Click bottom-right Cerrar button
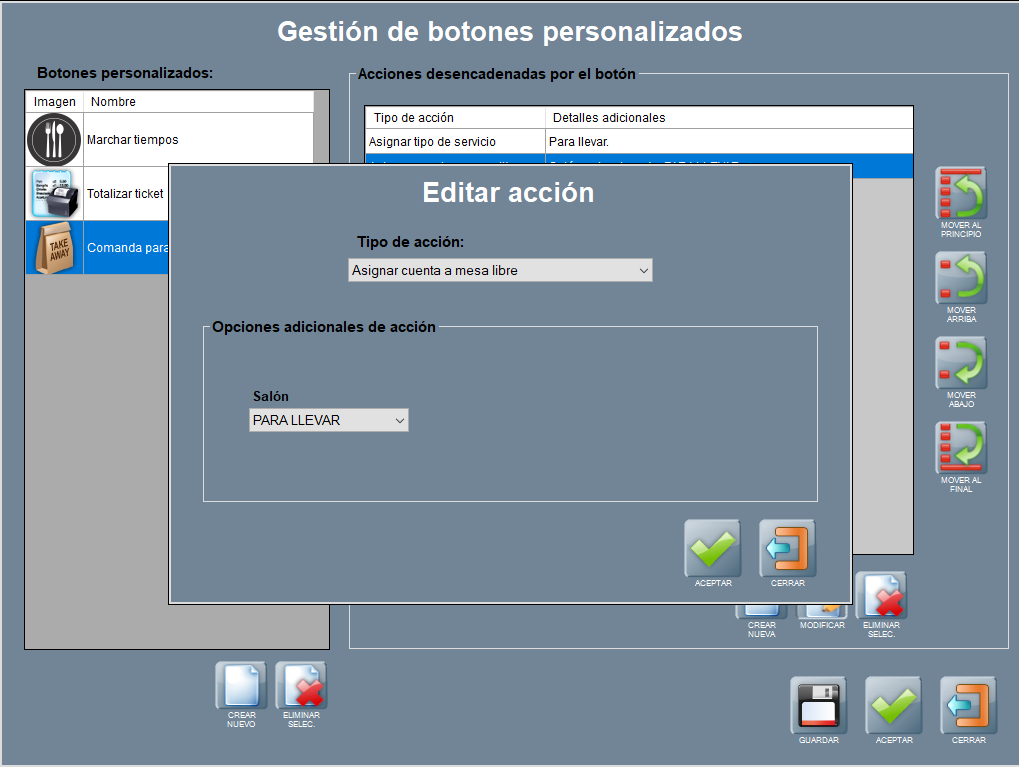Image resolution: width=1019 pixels, height=767 pixels. click(968, 706)
